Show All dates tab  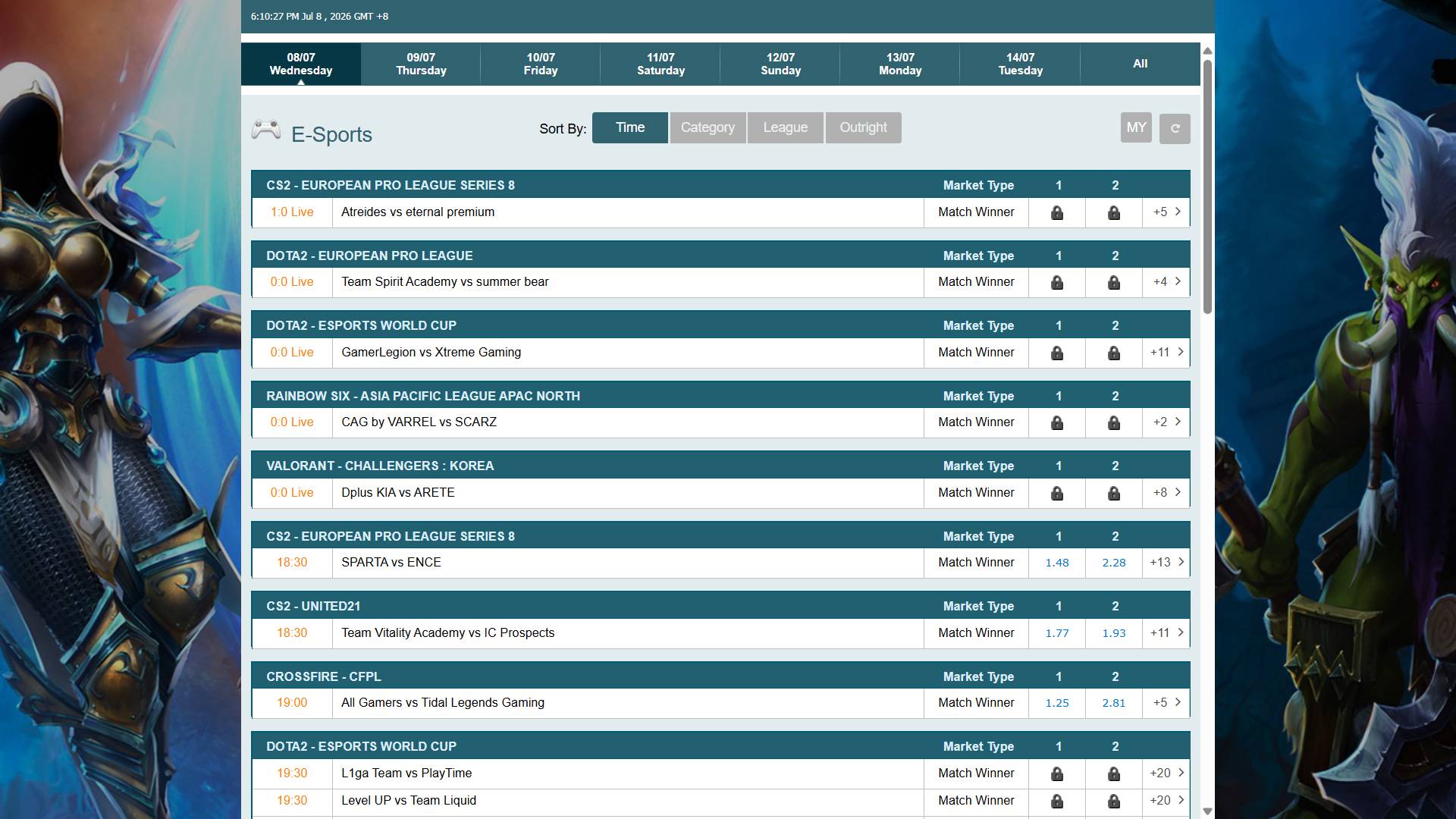(x=1140, y=64)
